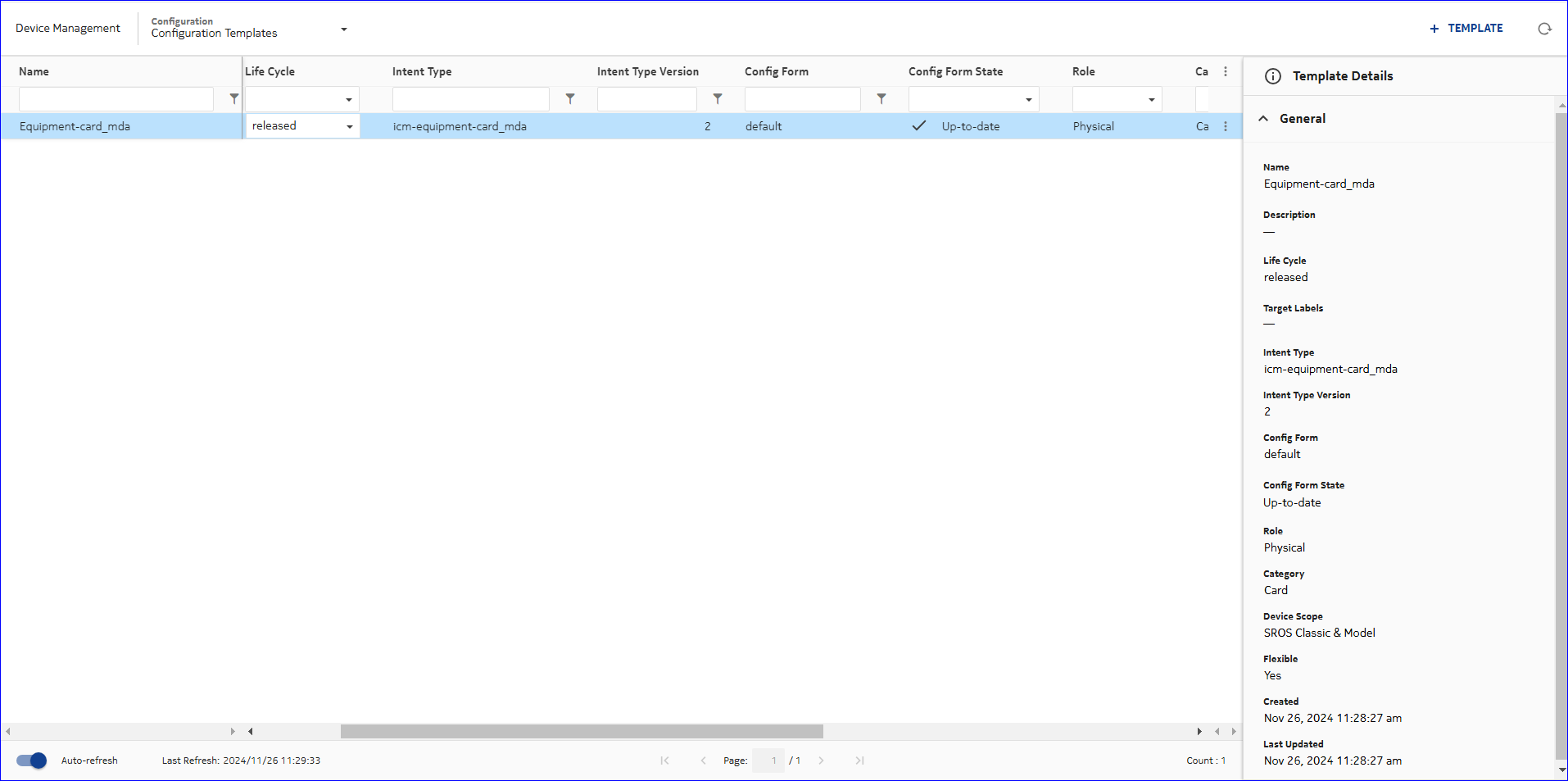Screen dimensions: 1568x781
Task: Click the horizontal table scrollbar
Action: click(x=582, y=731)
